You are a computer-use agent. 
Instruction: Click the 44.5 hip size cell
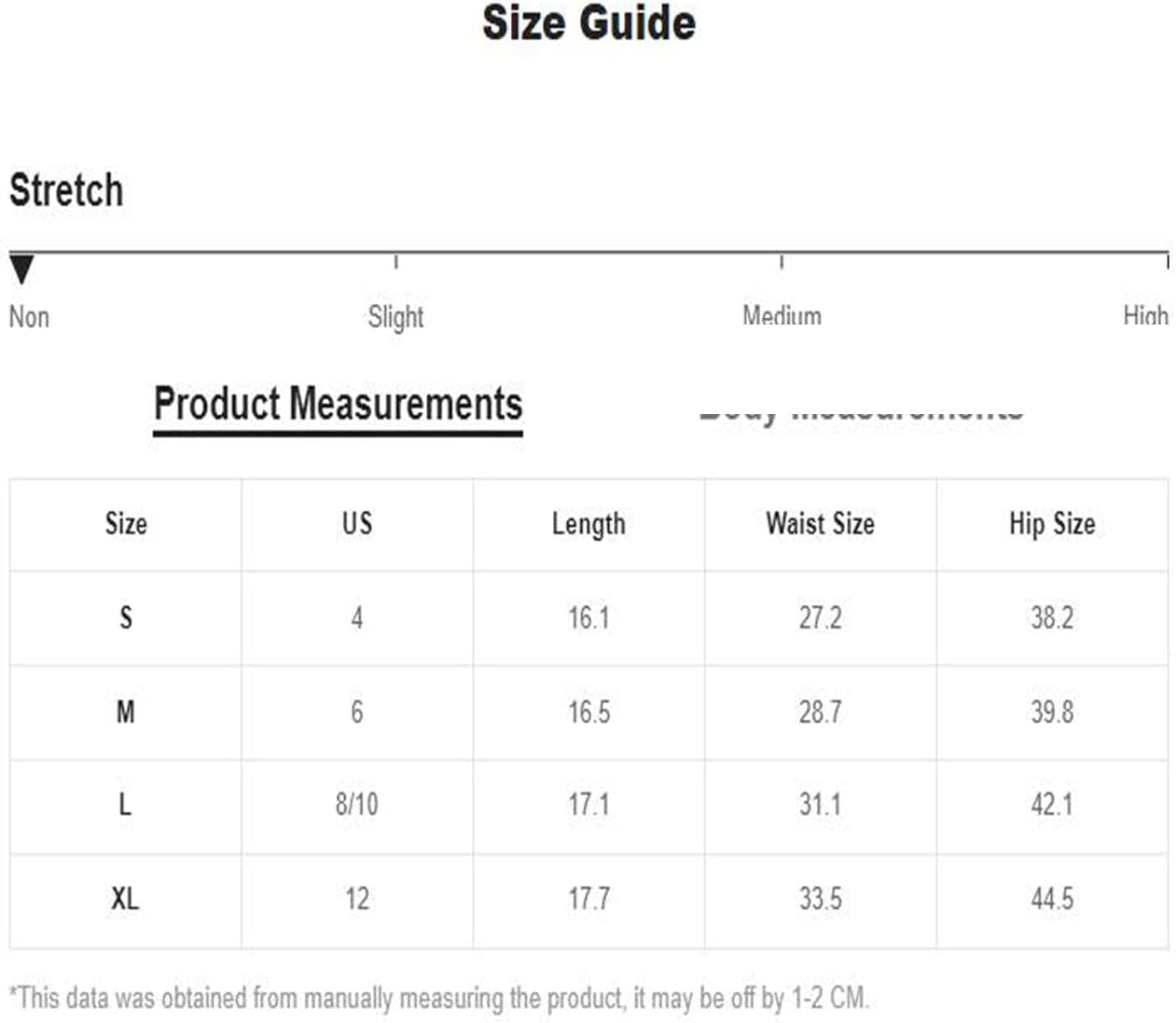(x=1052, y=899)
